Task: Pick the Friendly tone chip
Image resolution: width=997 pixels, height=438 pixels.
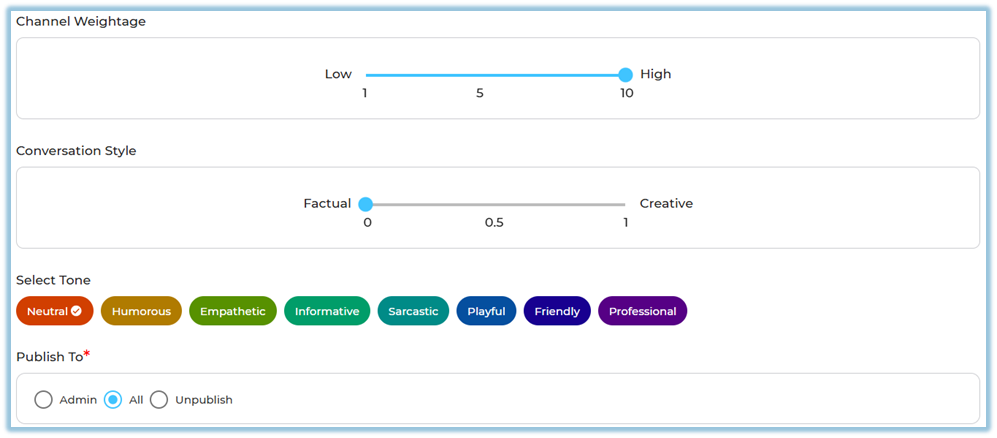Action: pos(557,311)
